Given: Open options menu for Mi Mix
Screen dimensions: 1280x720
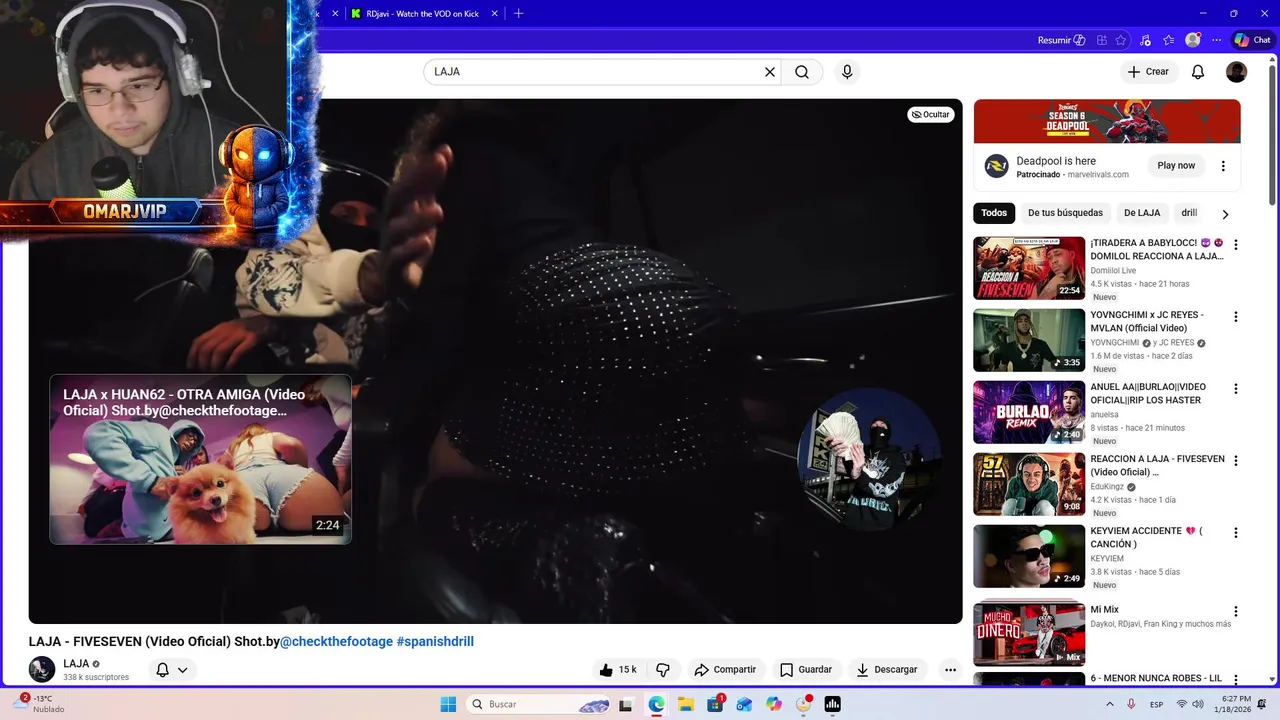Looking at the screenshot, I should (1235, 611).
